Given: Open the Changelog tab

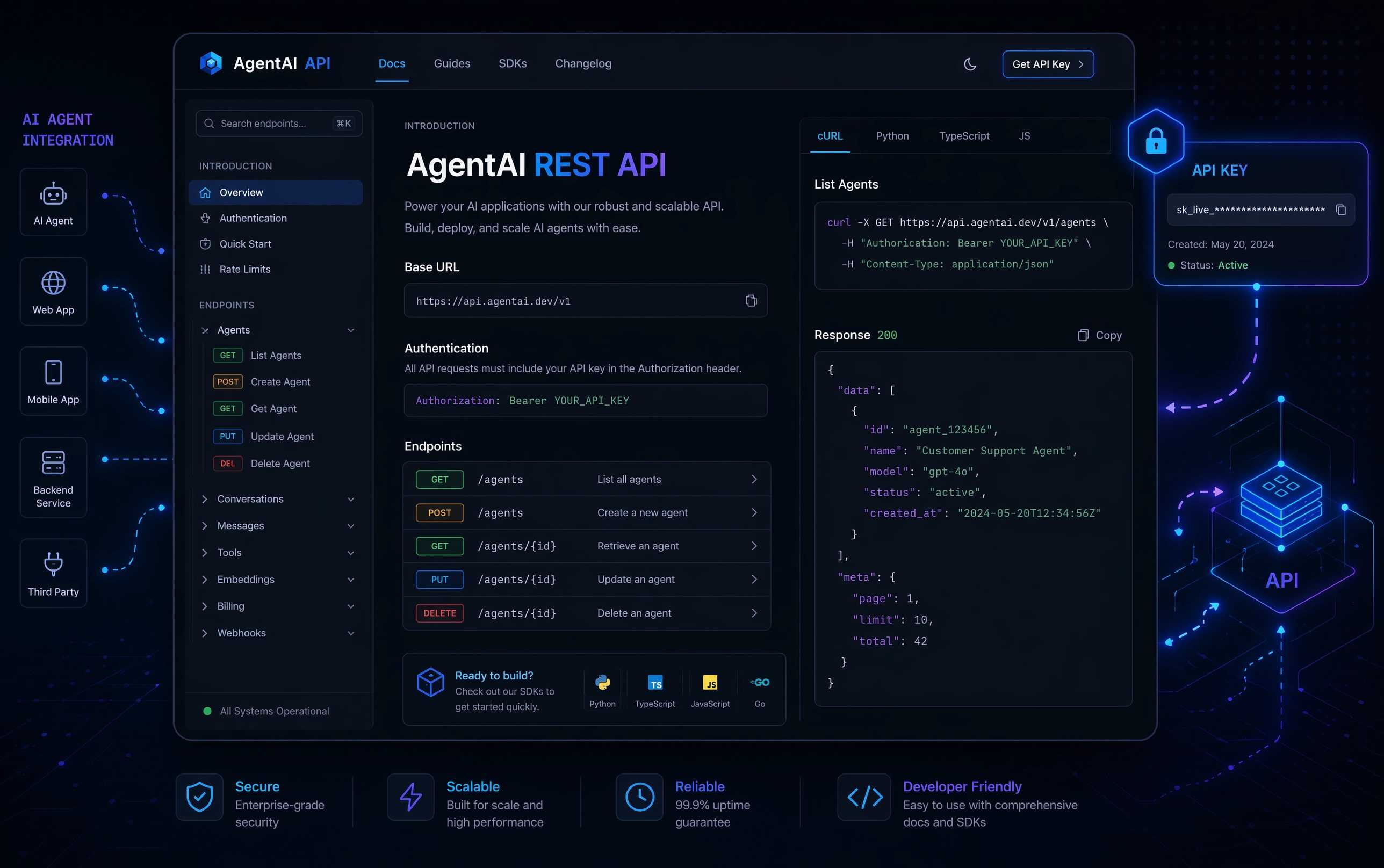Looking at the screenshot, I should [x=583, y=64].
